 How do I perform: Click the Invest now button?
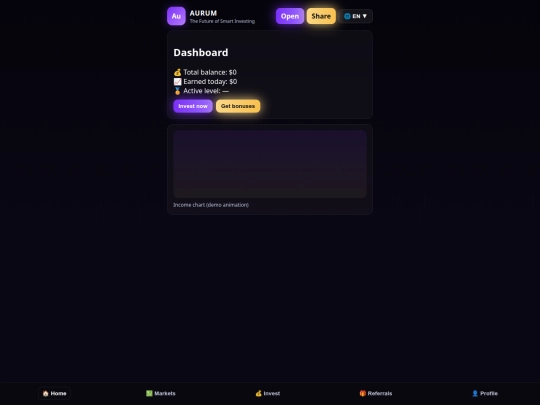tap(193, 106)
